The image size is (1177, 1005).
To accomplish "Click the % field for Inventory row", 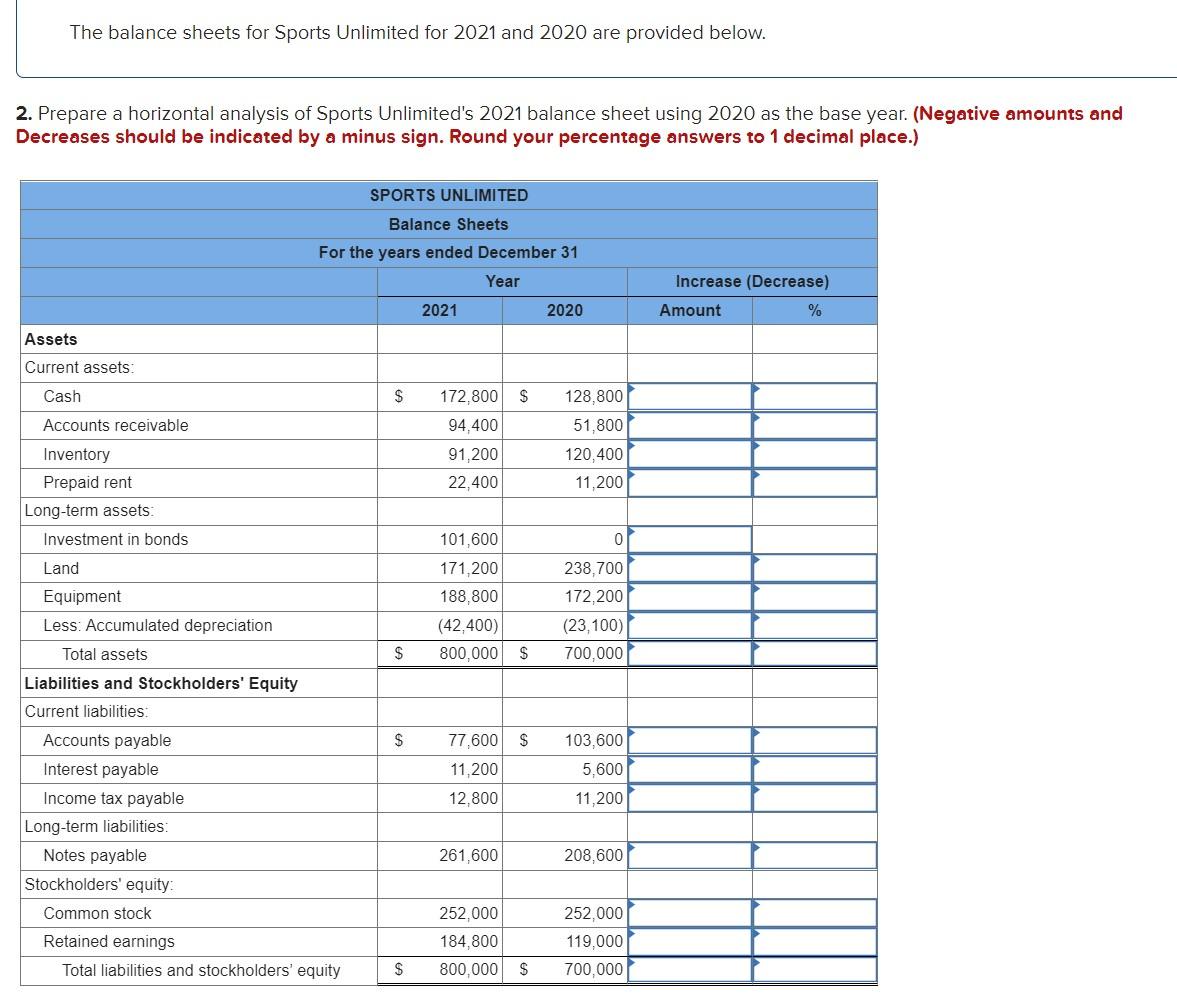I will pos(813,453).
